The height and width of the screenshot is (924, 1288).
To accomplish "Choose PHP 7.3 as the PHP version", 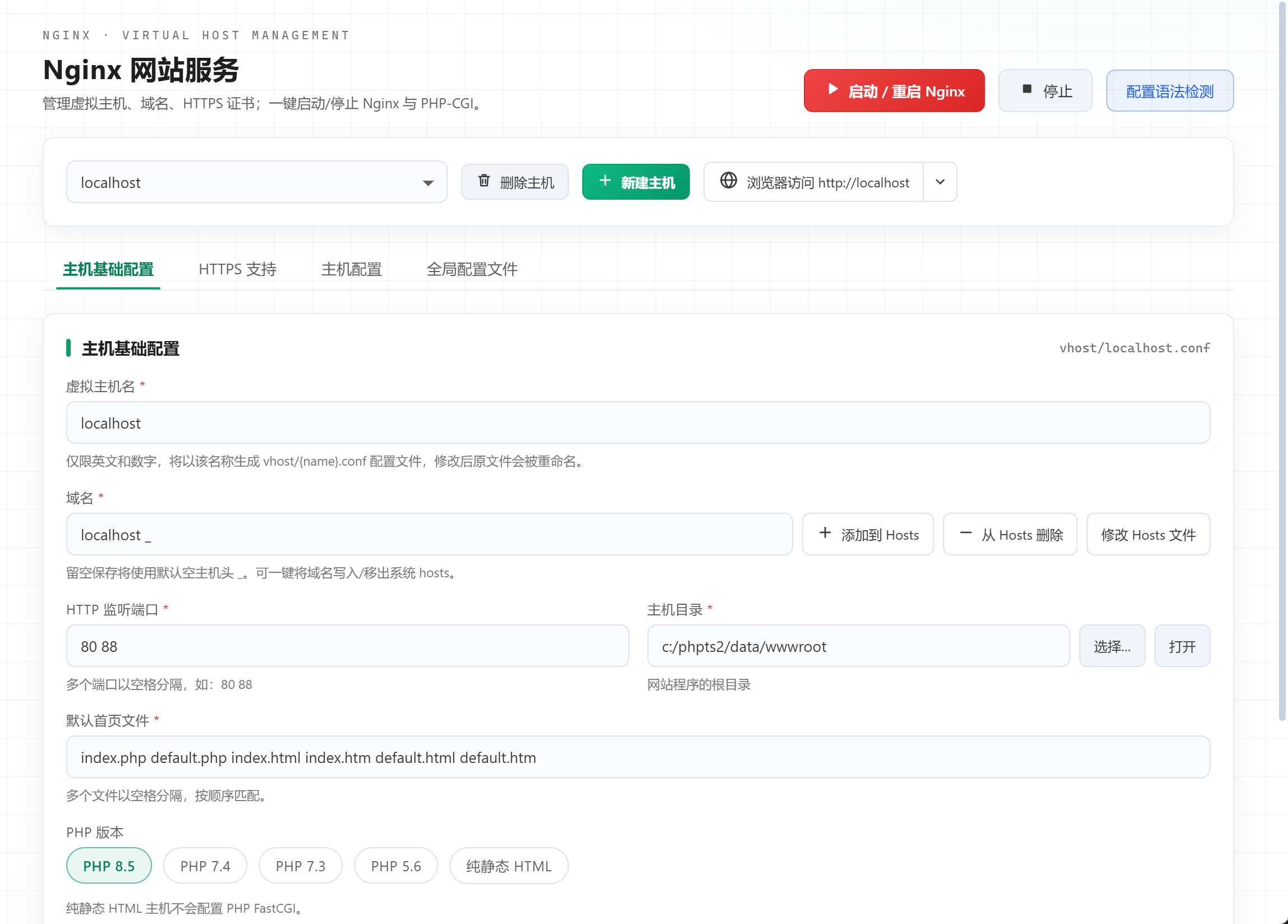I will 301,866.
